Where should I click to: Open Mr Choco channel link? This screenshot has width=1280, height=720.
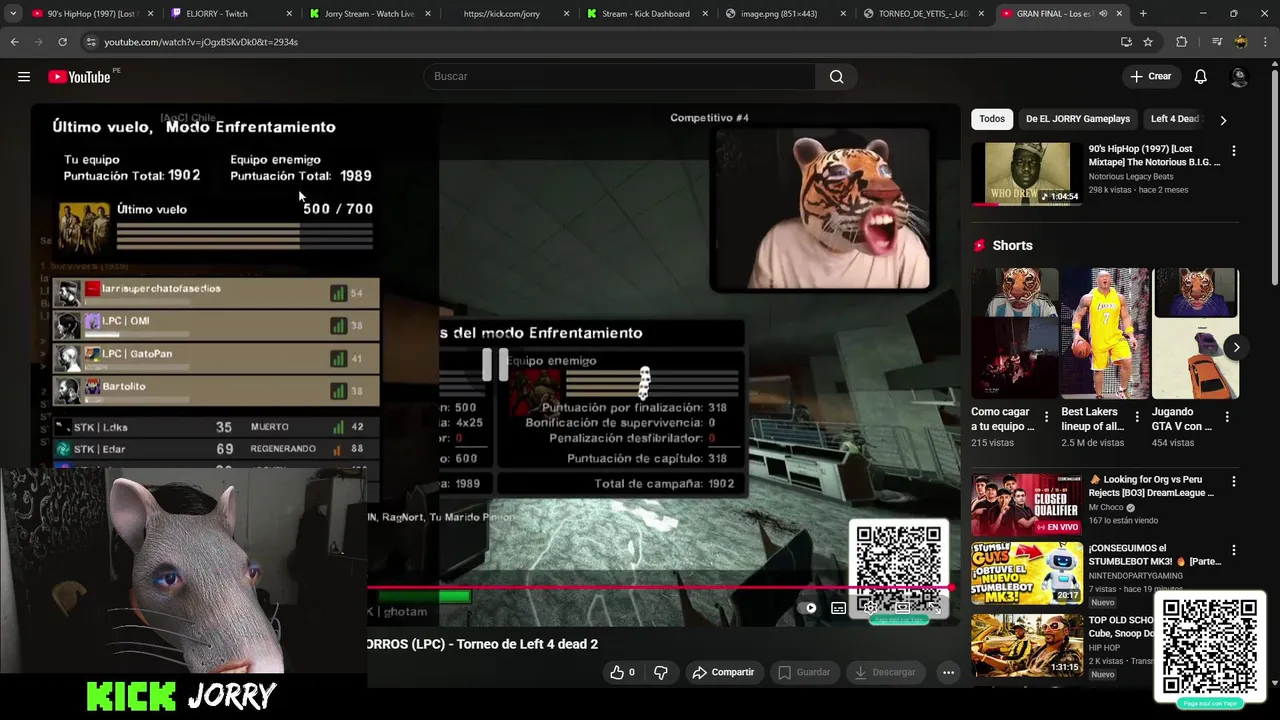tap(1106, 507)
